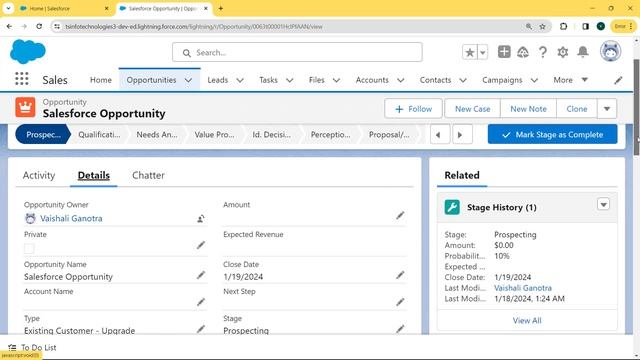Edit the Close Date pencil icon
Screen dimensions: 640x360
coord(400,275)
